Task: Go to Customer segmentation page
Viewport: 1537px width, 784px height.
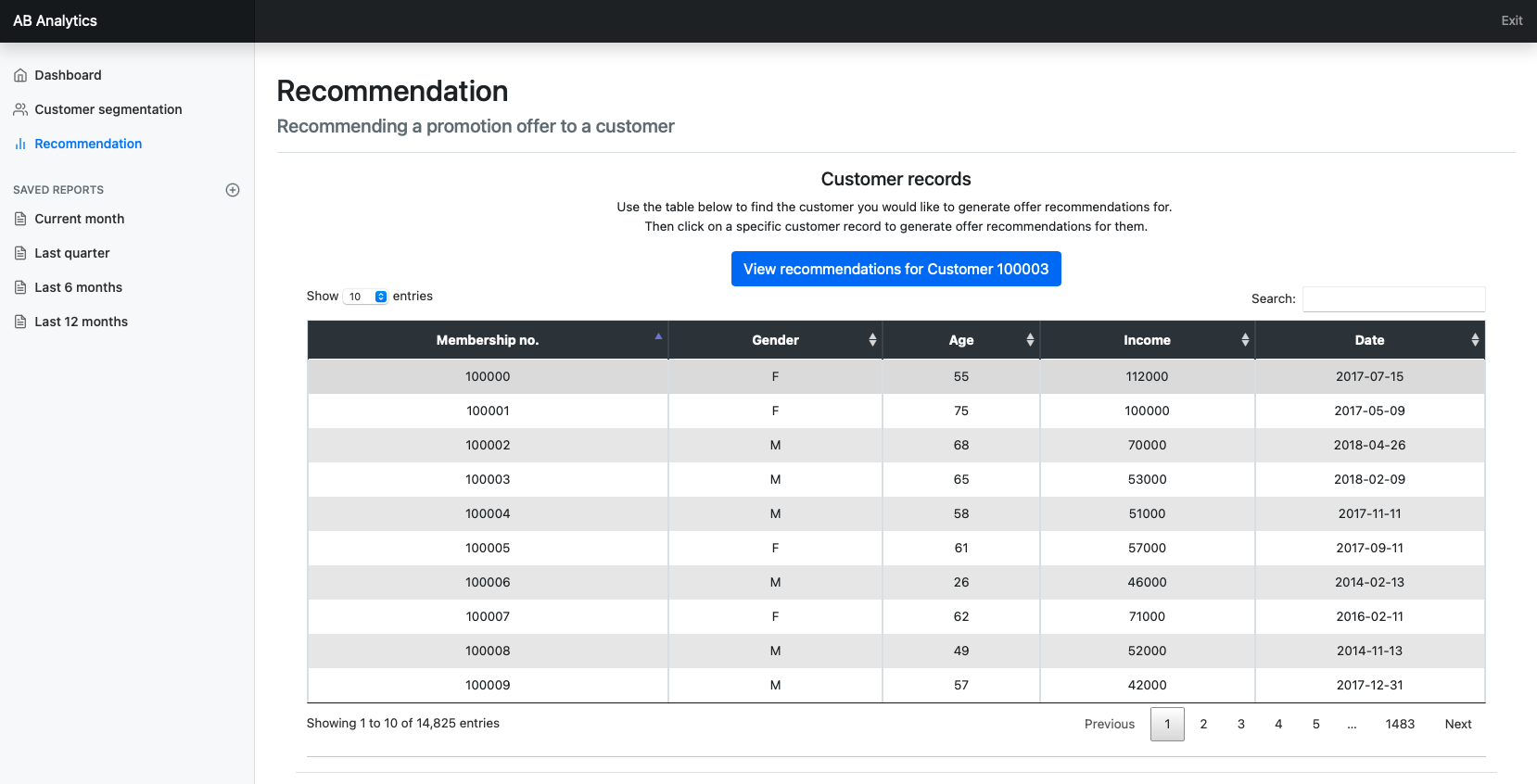Action: (108, 109)
